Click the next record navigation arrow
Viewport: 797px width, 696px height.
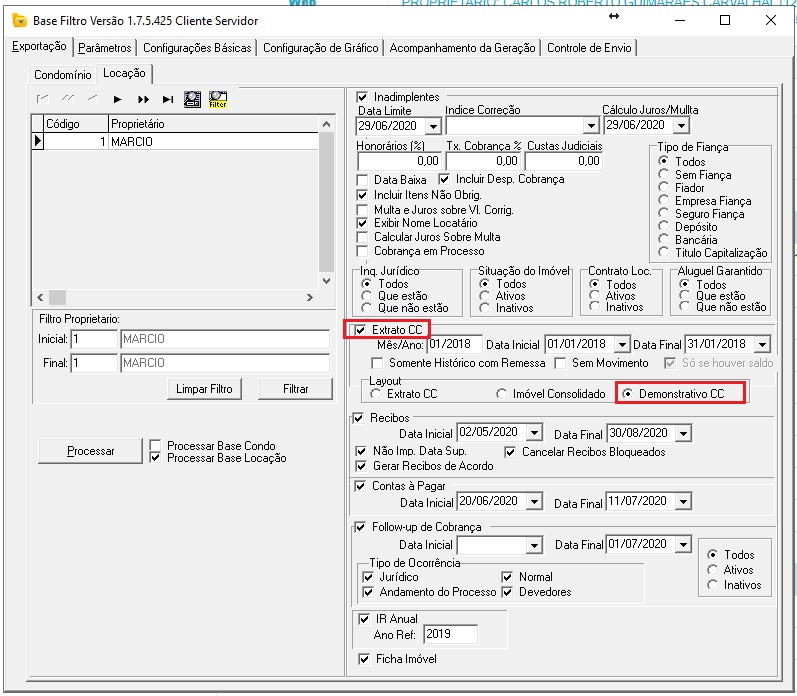coord(118,99)
